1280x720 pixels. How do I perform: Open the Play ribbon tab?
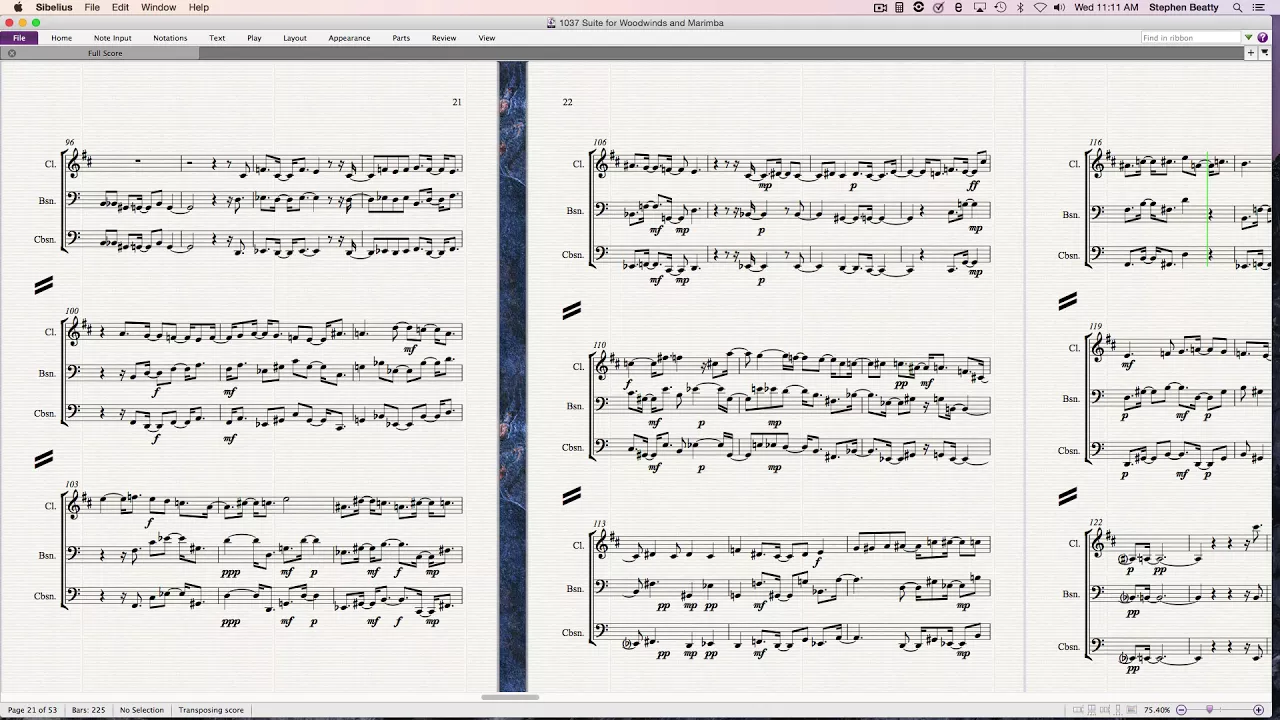point(254,38)
